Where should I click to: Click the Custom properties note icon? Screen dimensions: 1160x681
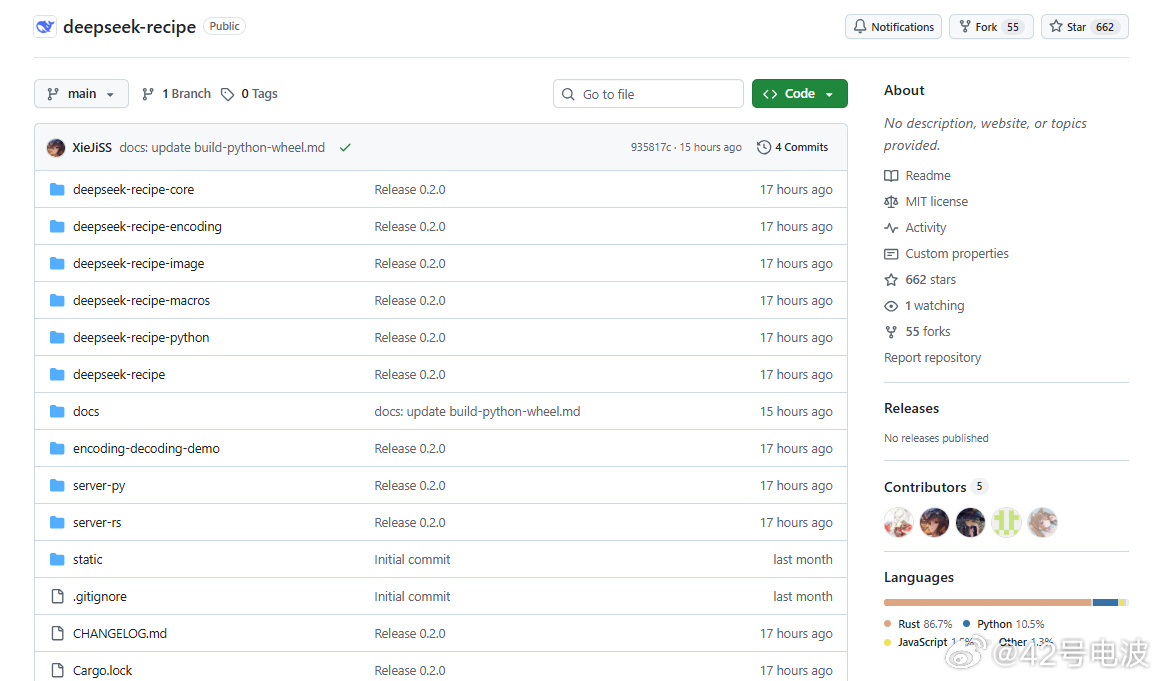click(x=891, y=254)
